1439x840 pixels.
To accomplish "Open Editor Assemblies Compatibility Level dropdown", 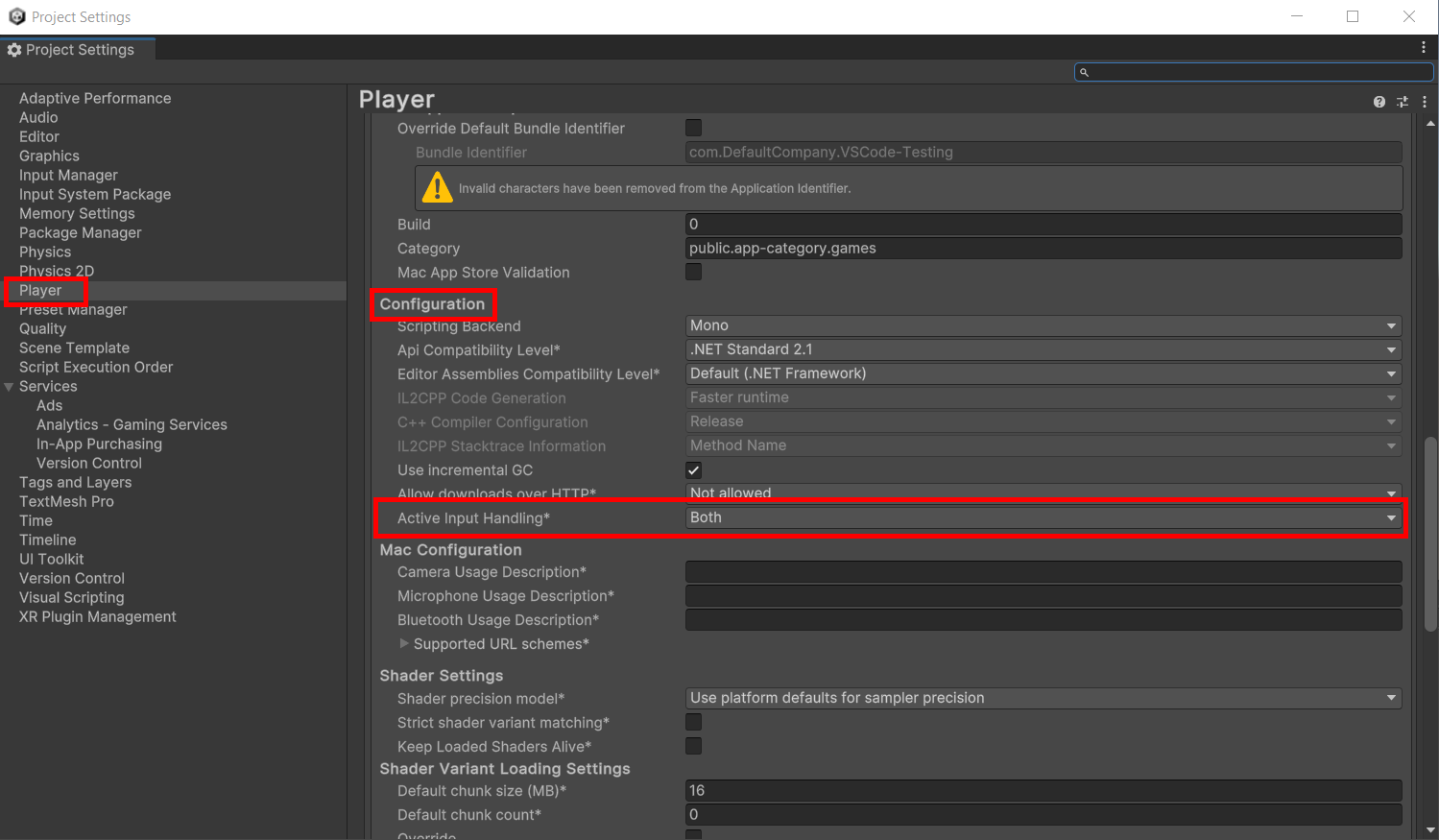I will [1043, 373].
